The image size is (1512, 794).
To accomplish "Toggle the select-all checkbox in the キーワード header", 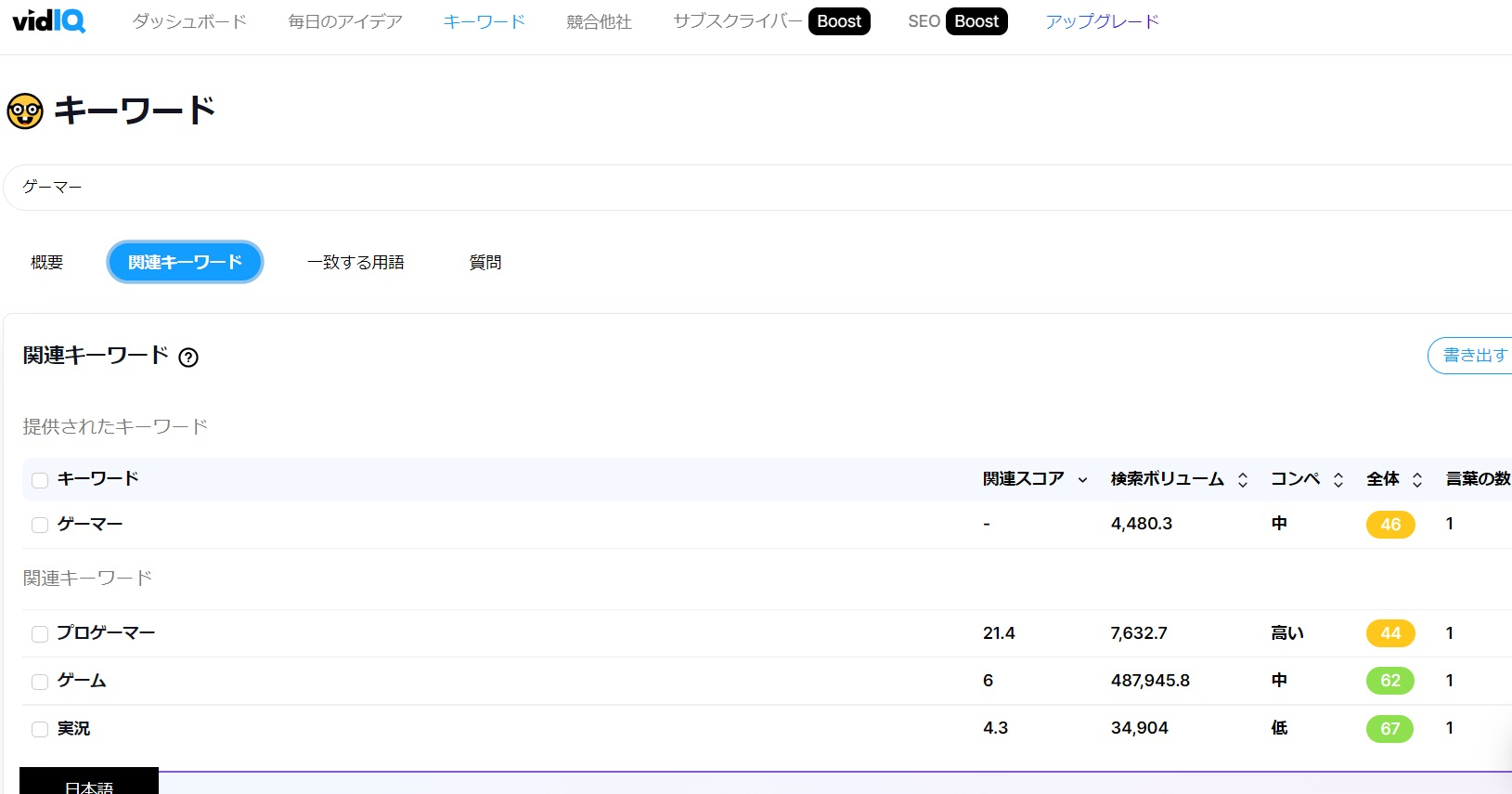I will point(40,480).
